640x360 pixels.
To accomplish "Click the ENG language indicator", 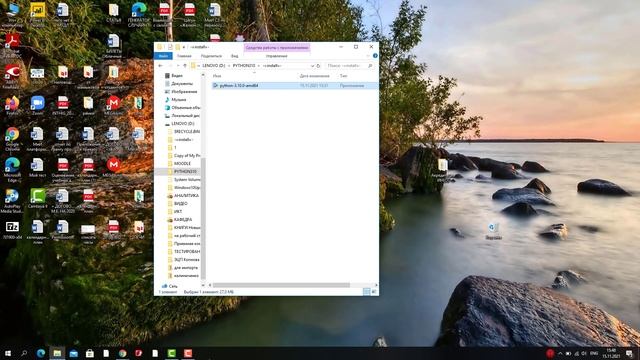I will pos(594,353).
